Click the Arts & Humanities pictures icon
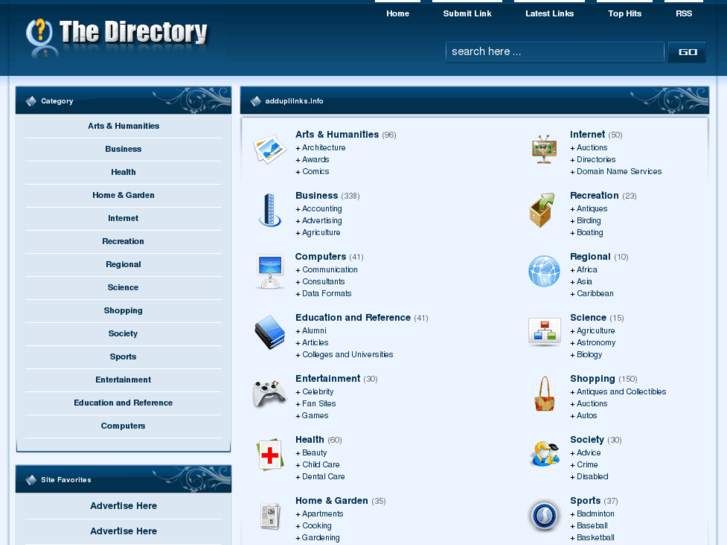This screenshot has height=545, width=727. 270,149
